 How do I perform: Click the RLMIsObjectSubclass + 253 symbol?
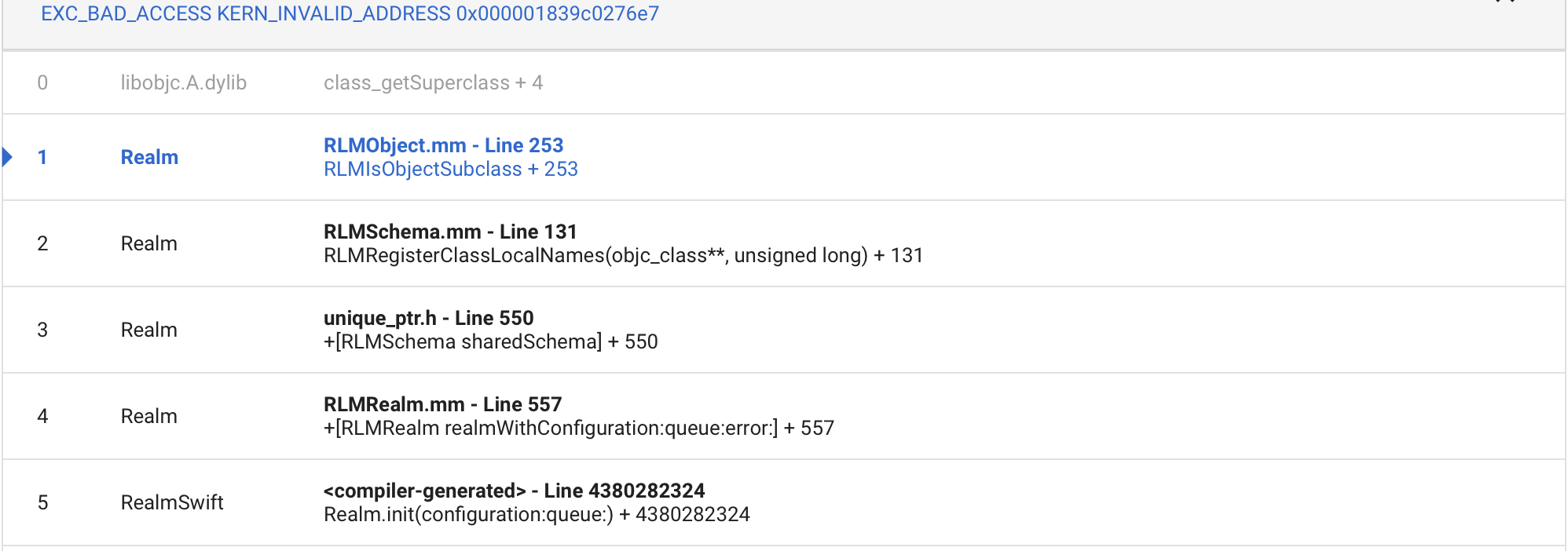(x=450, y=170)
